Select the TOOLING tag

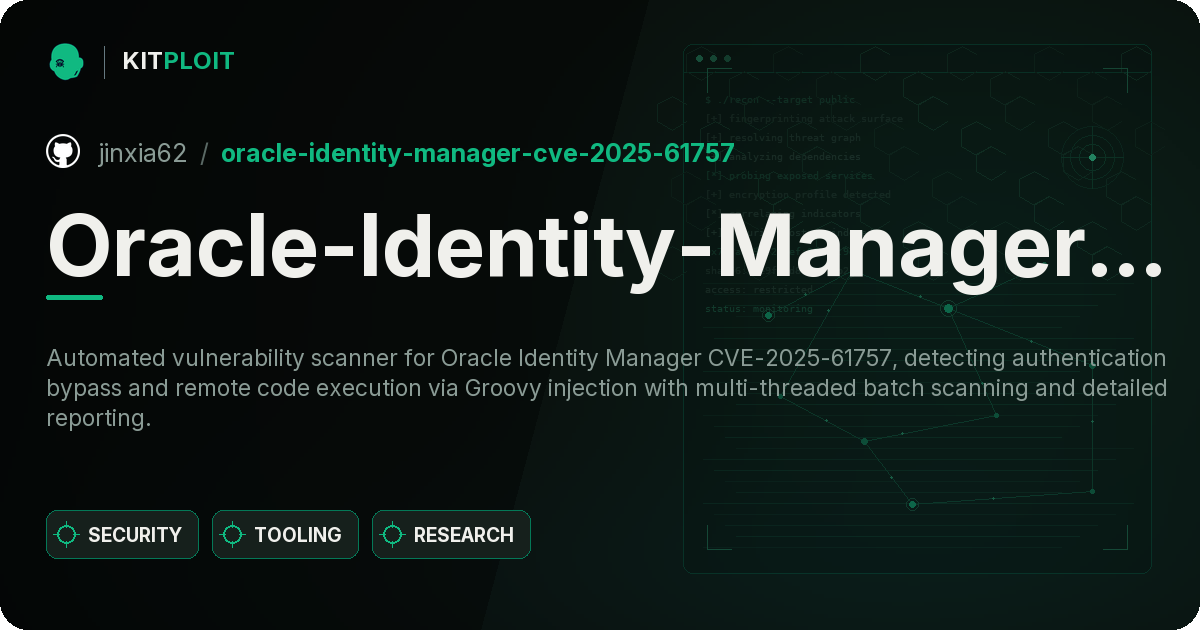pyautogui.click(x=285, y=535)
